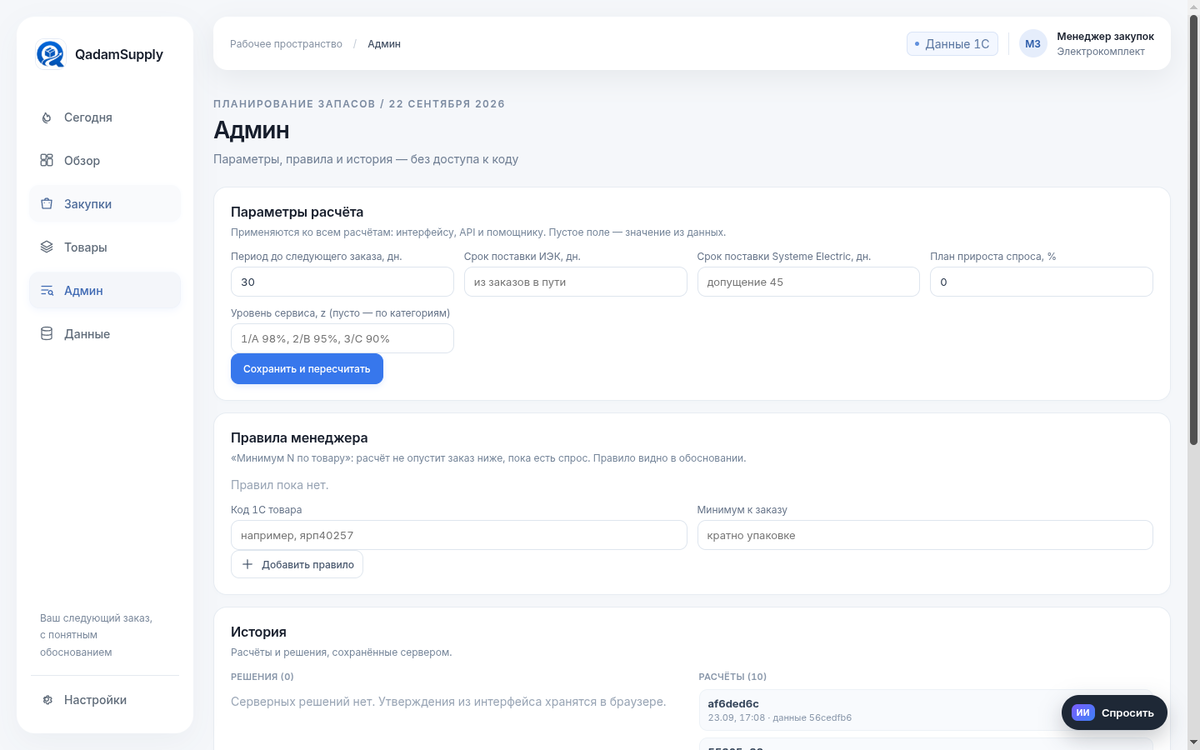The image size is (1200, 750).
Task: Click the Добавить правило button
Action: coord(297,564)
